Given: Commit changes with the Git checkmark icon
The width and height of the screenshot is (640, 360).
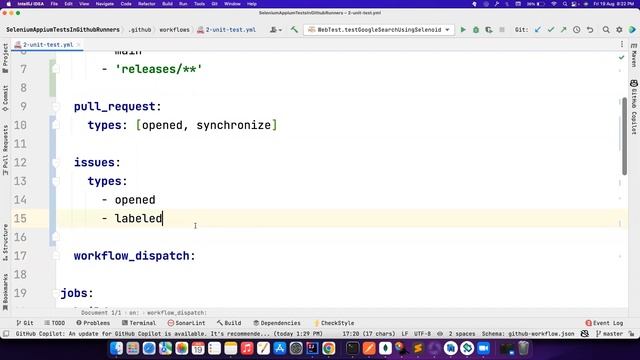Looking at the screenshot, I should point(551,30).
